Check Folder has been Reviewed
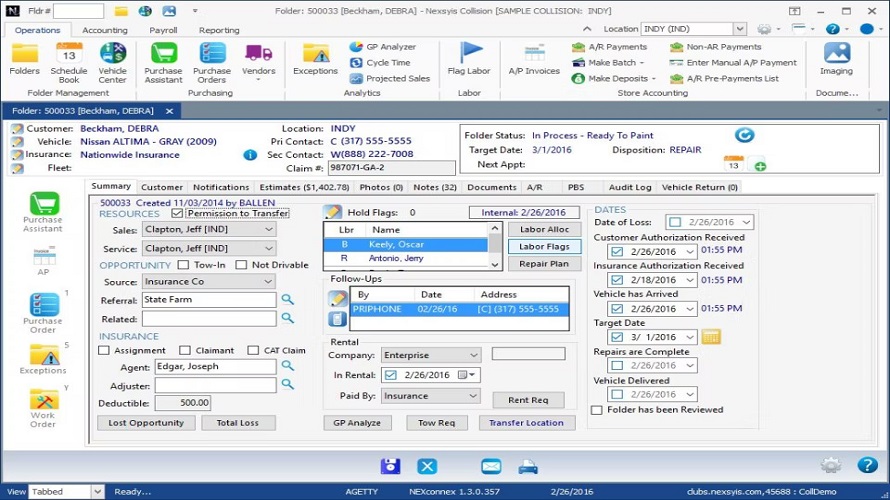 click(597, 410)
